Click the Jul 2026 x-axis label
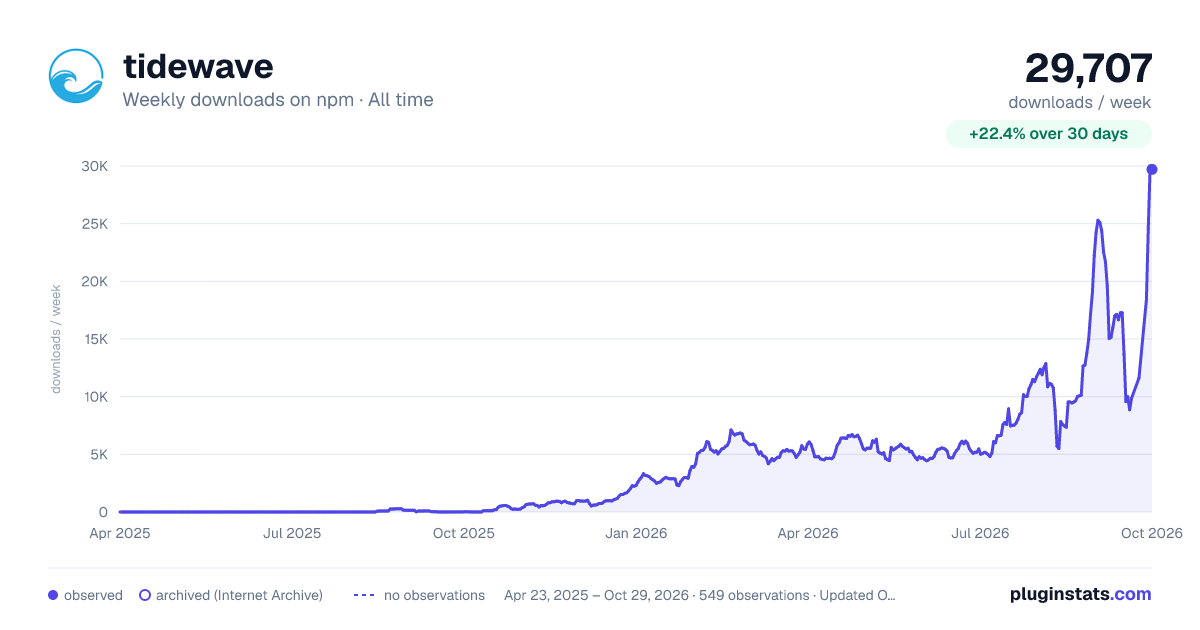Screen dimensions: 1200x630 979,533
